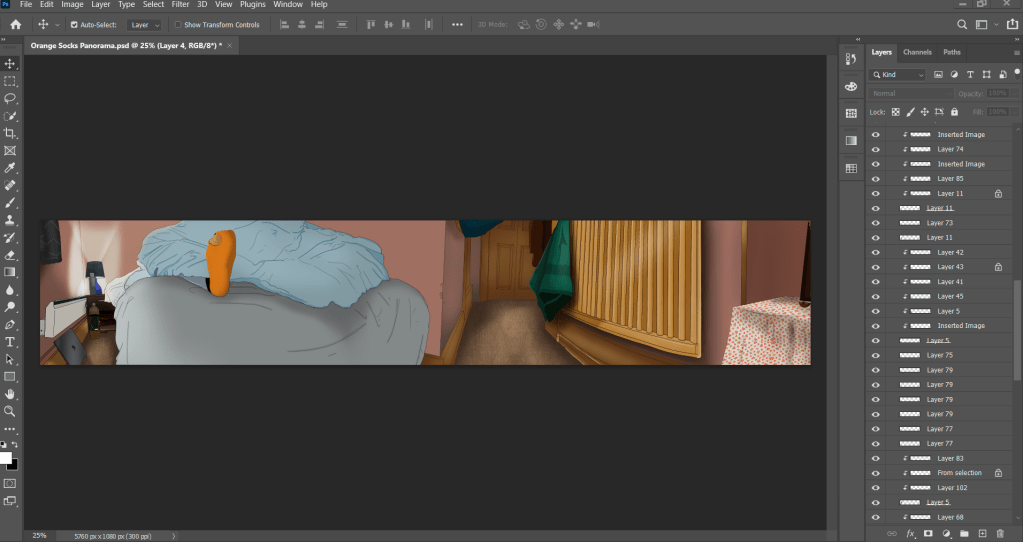1023x542 pixels.
Task: Add a layer mask
Action: pyautogui.click(x=928, y=534)
